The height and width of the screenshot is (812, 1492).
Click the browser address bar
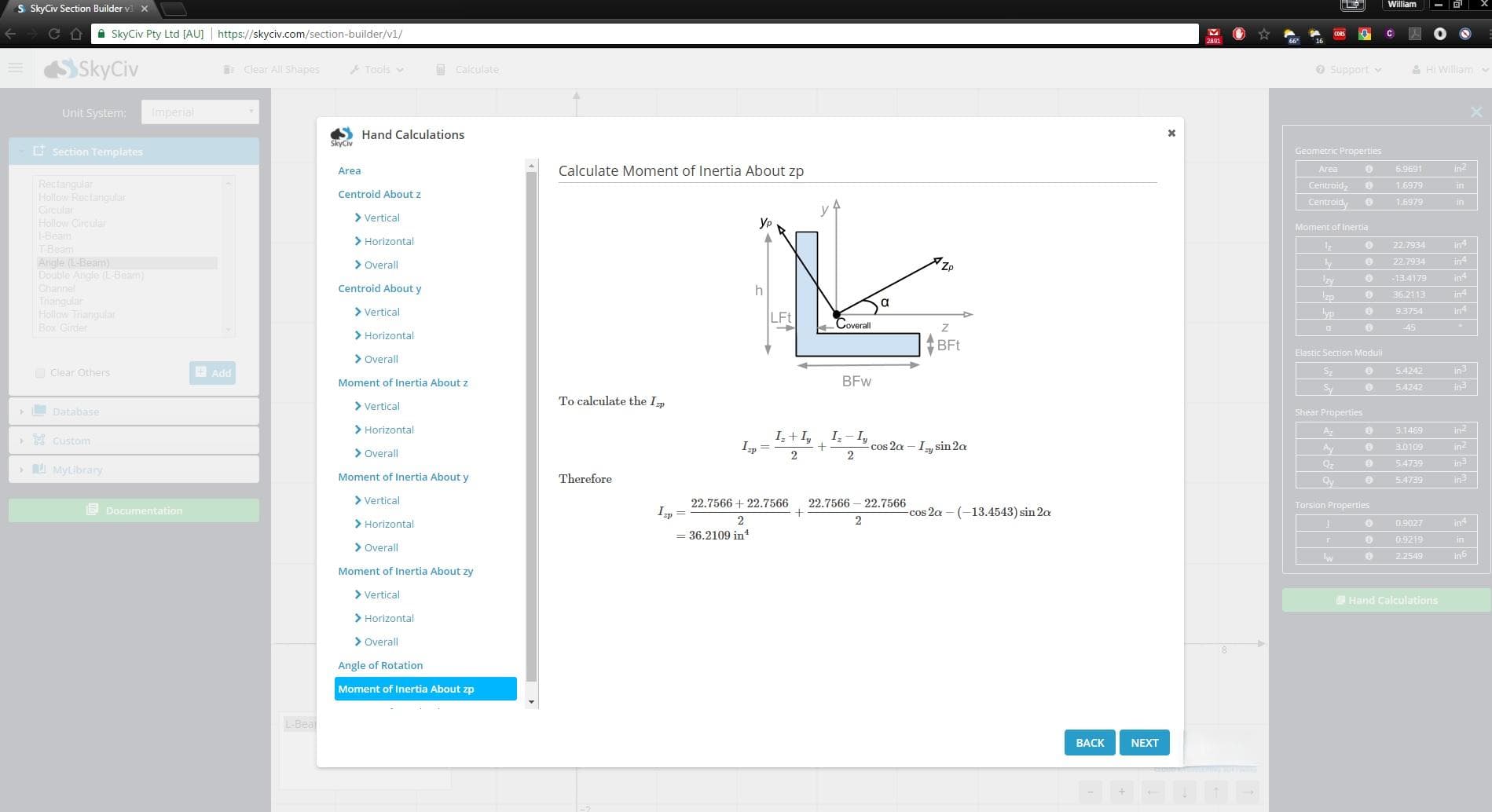point(644,34)
